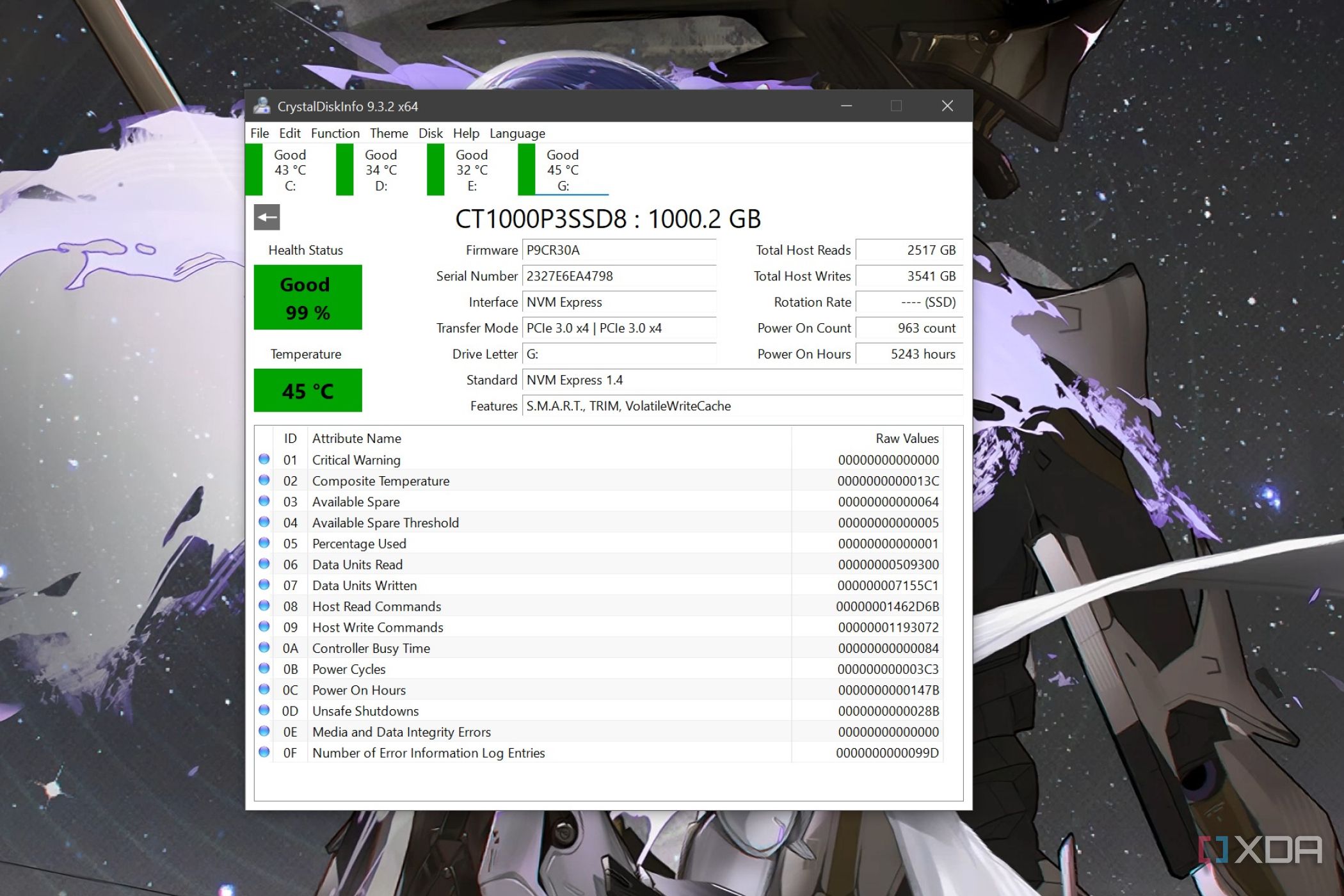Click the previous disk arrow button
The width and height of the screenshot is (1344, 896).
267,218
